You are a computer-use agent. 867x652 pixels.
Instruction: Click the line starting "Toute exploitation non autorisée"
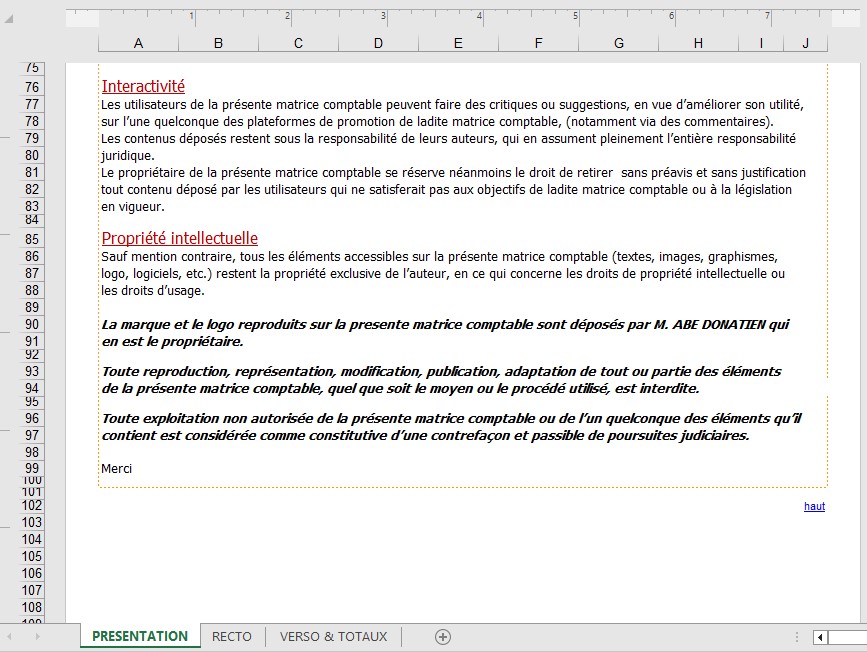tap(451, 419)
